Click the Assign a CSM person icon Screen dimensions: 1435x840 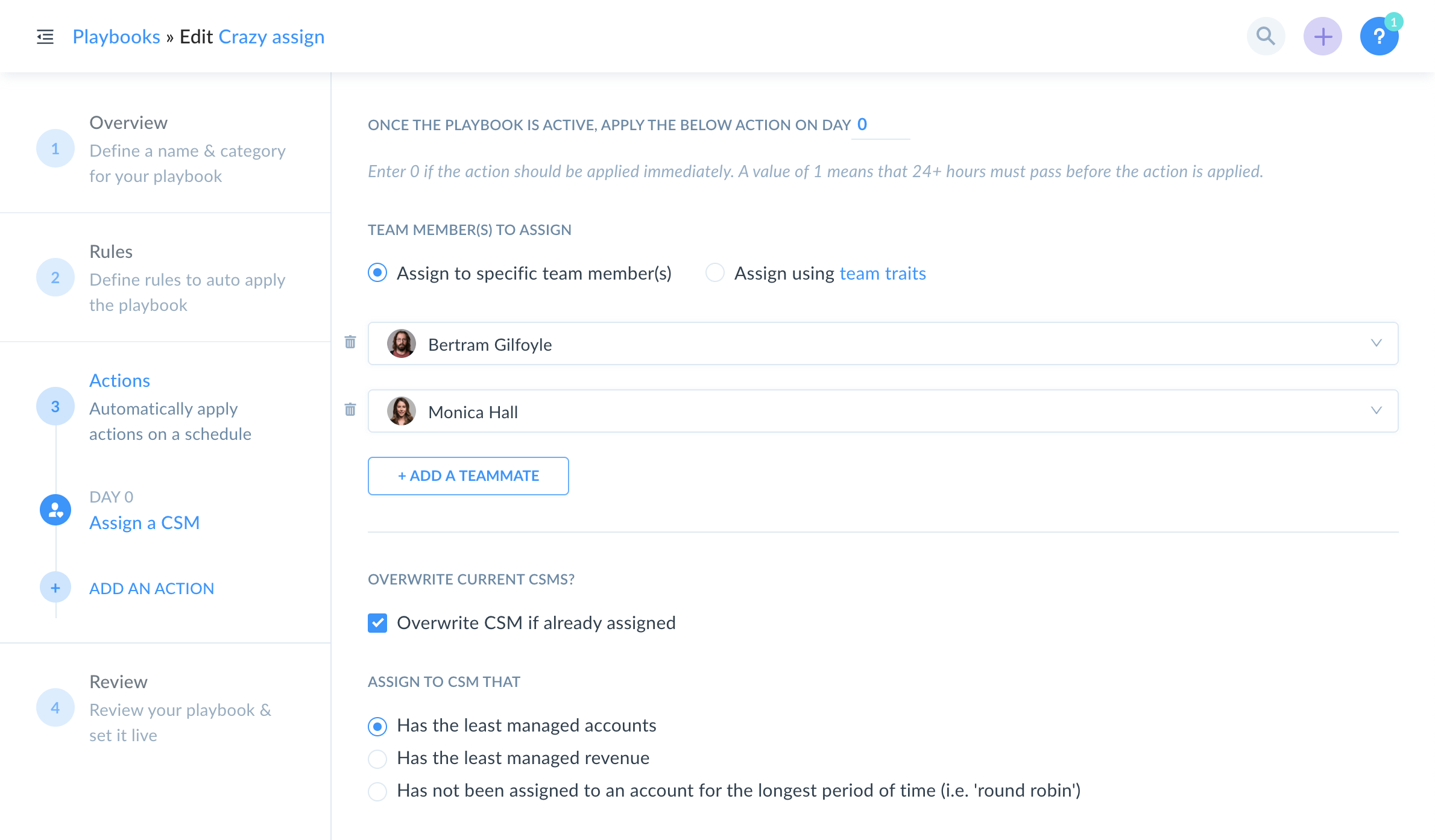pos(55,510)
